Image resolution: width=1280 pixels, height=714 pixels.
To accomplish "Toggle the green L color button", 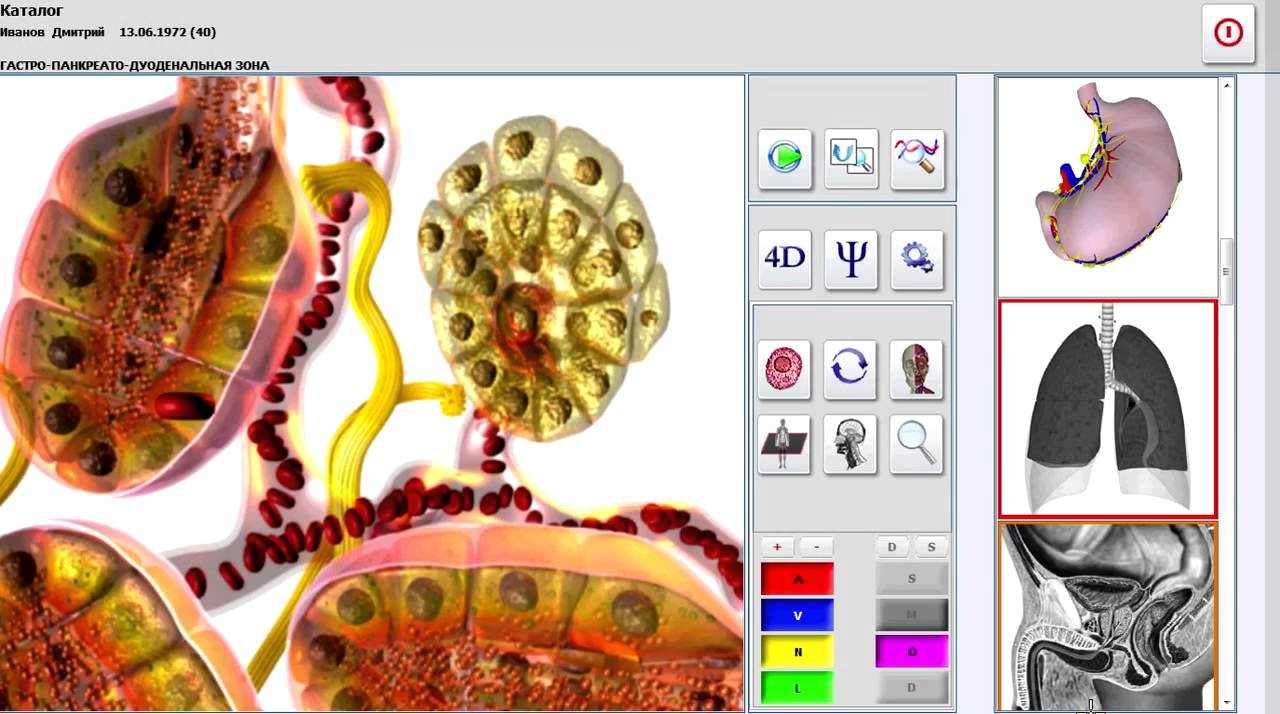I will click(797, 688).
